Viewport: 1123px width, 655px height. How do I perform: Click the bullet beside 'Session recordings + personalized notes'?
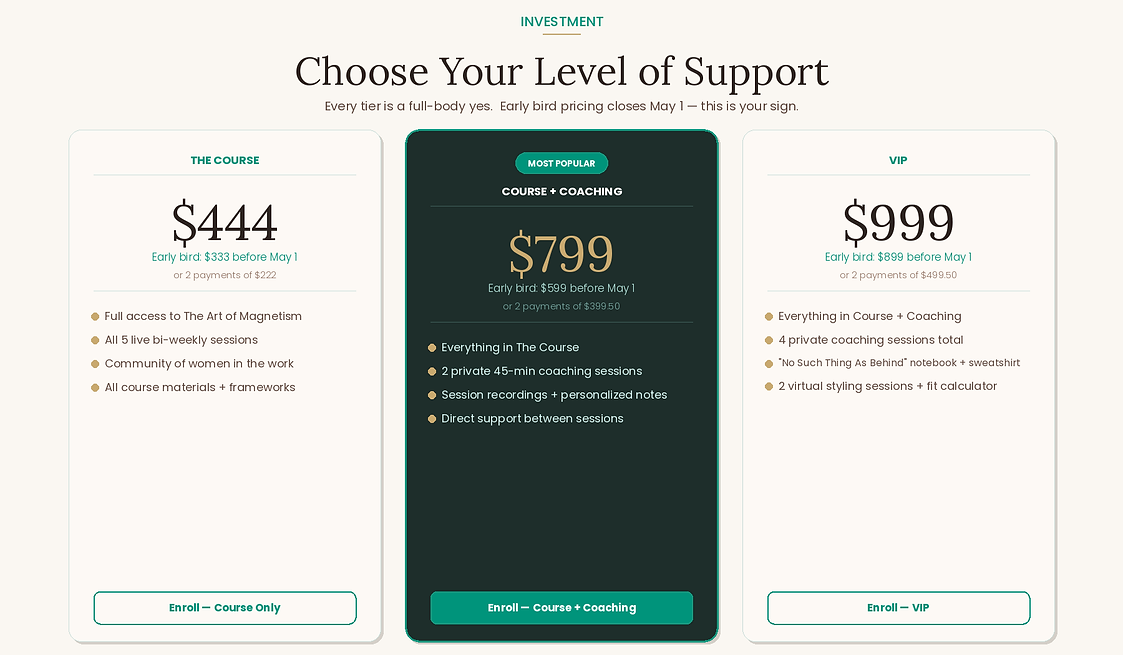(432, 395)
